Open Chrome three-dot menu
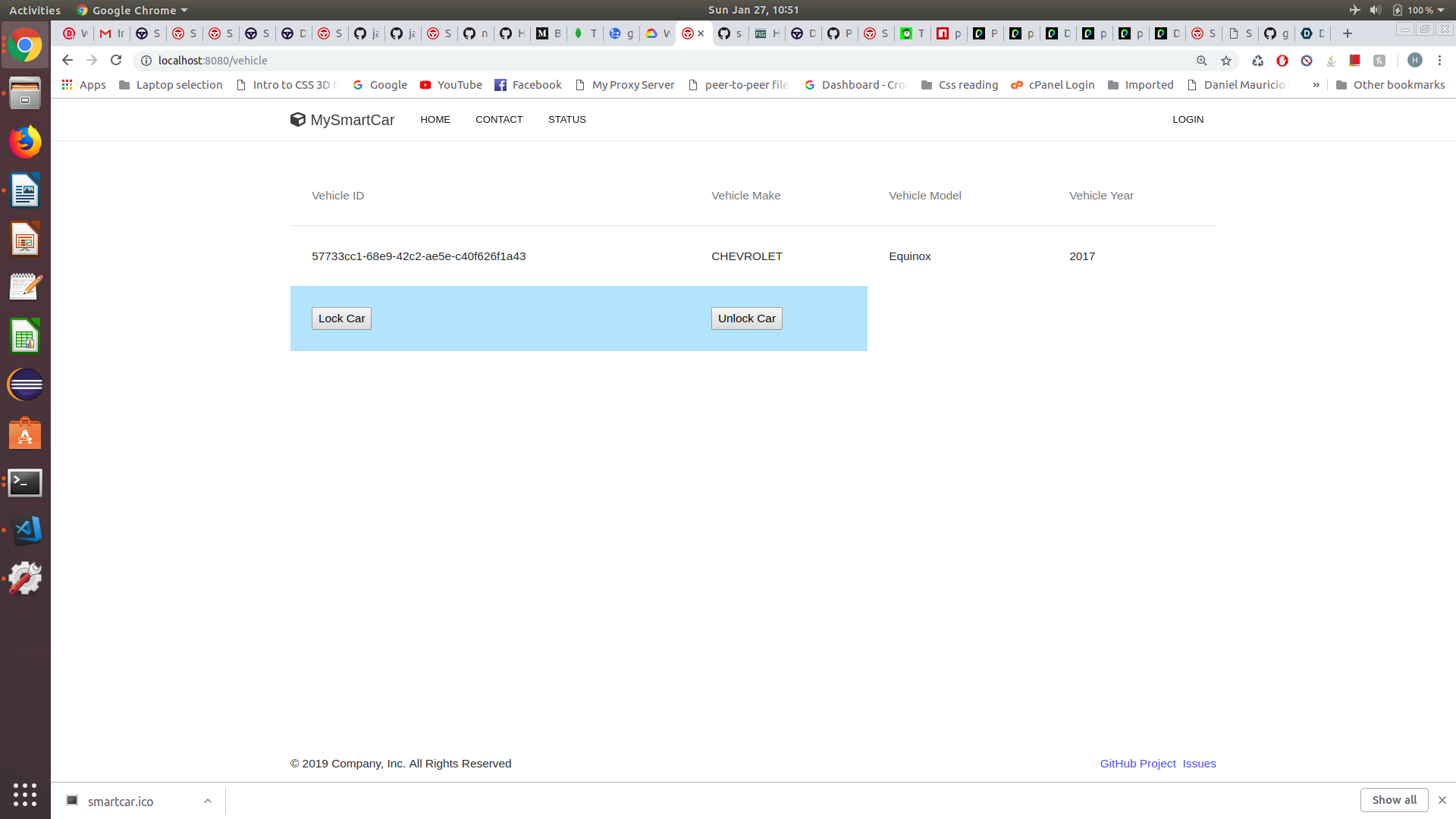The image size is (1456, 819). pyautogui.click(x=1439, y=61)
